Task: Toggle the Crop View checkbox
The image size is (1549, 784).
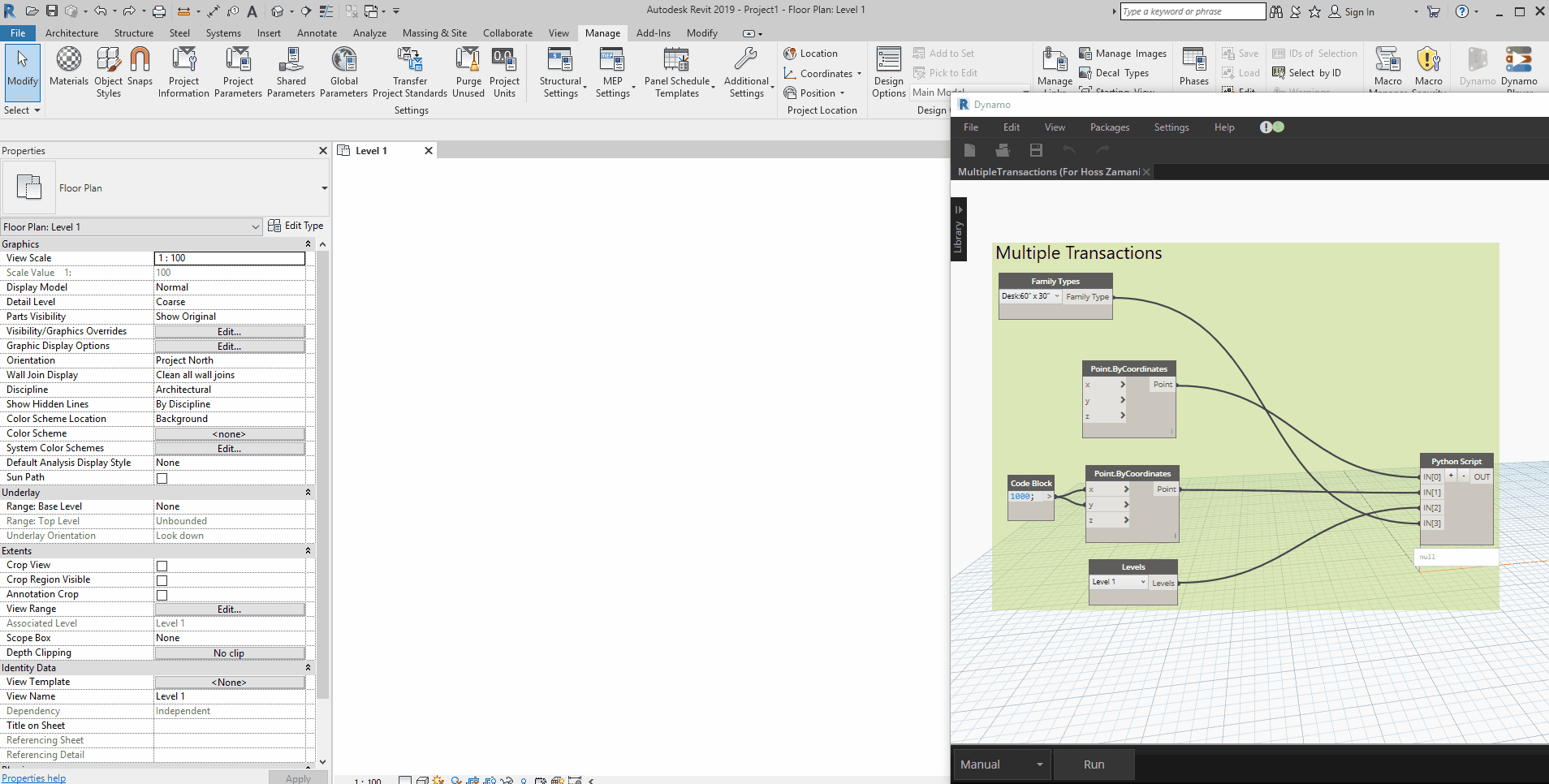Action: [x=162, y=566]
